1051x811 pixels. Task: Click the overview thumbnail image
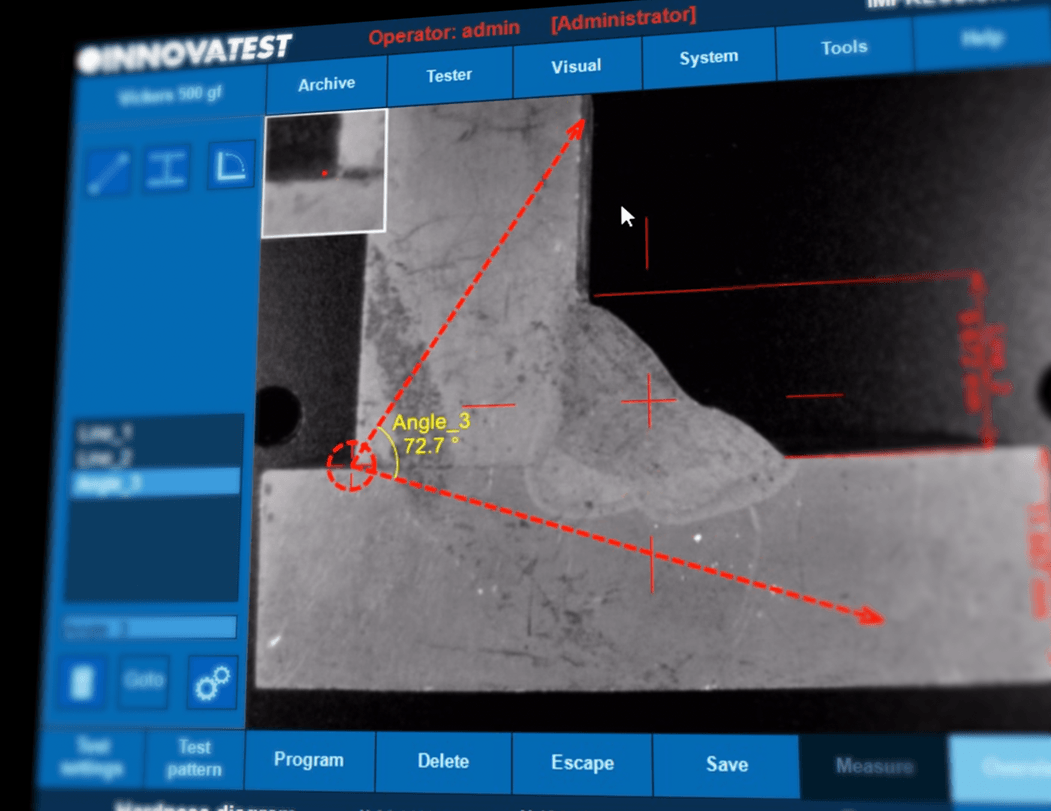324,174
